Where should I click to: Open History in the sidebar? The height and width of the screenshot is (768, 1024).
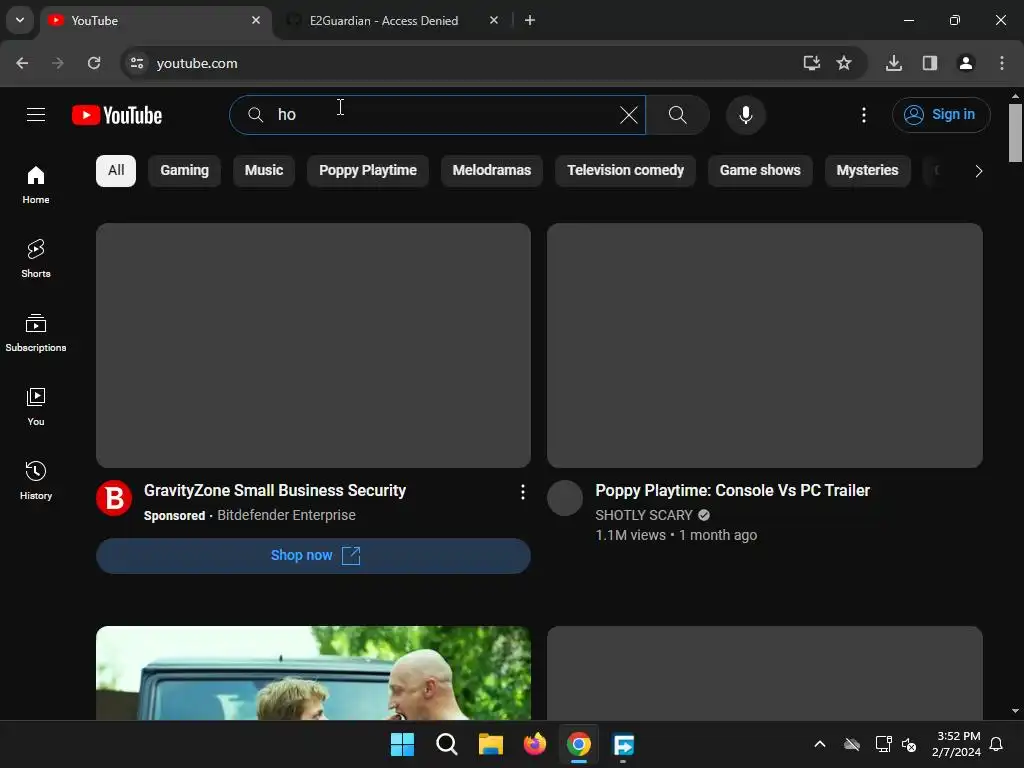pyautogui.click(x=36, y=480)
